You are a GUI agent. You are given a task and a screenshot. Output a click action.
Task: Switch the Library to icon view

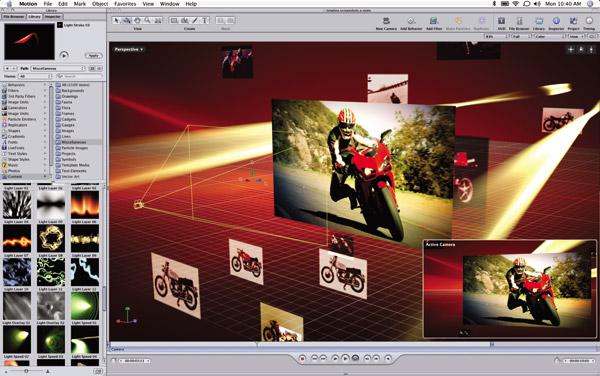92,68
